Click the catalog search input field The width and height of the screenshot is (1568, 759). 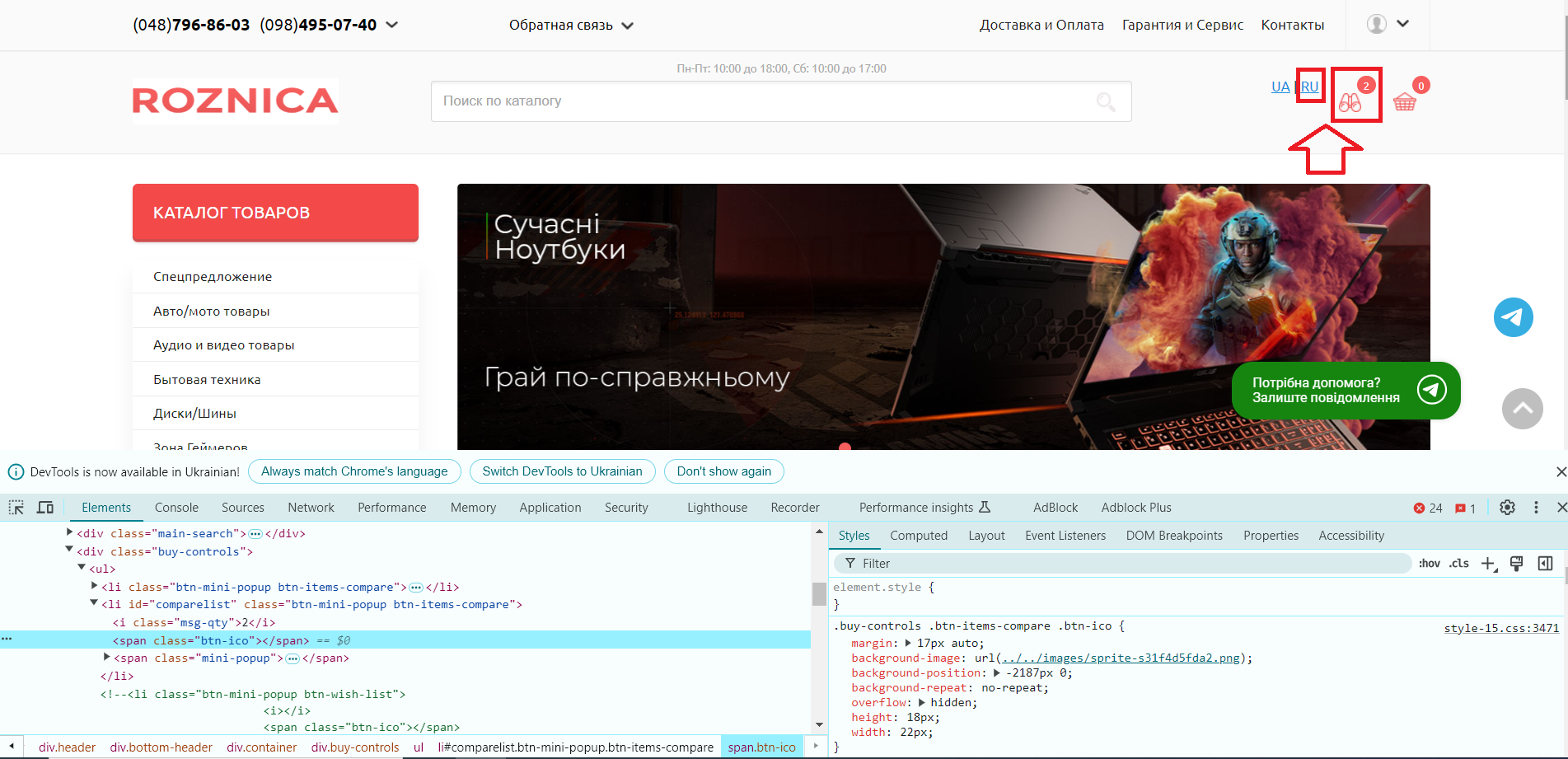pos(758,101)
